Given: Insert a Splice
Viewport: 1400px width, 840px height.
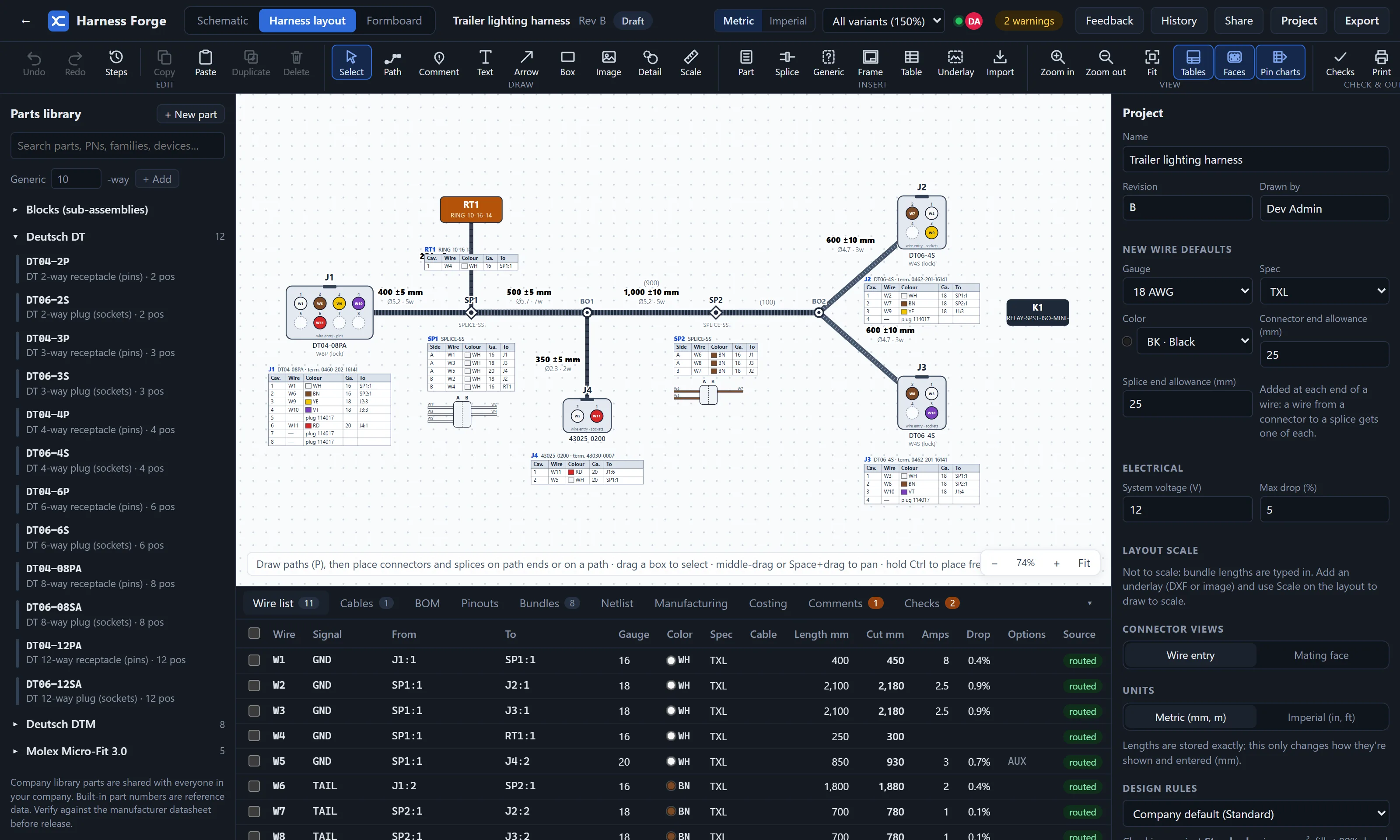Looking at the screenshot, I should pyautogui.click(x=787, y=62).
